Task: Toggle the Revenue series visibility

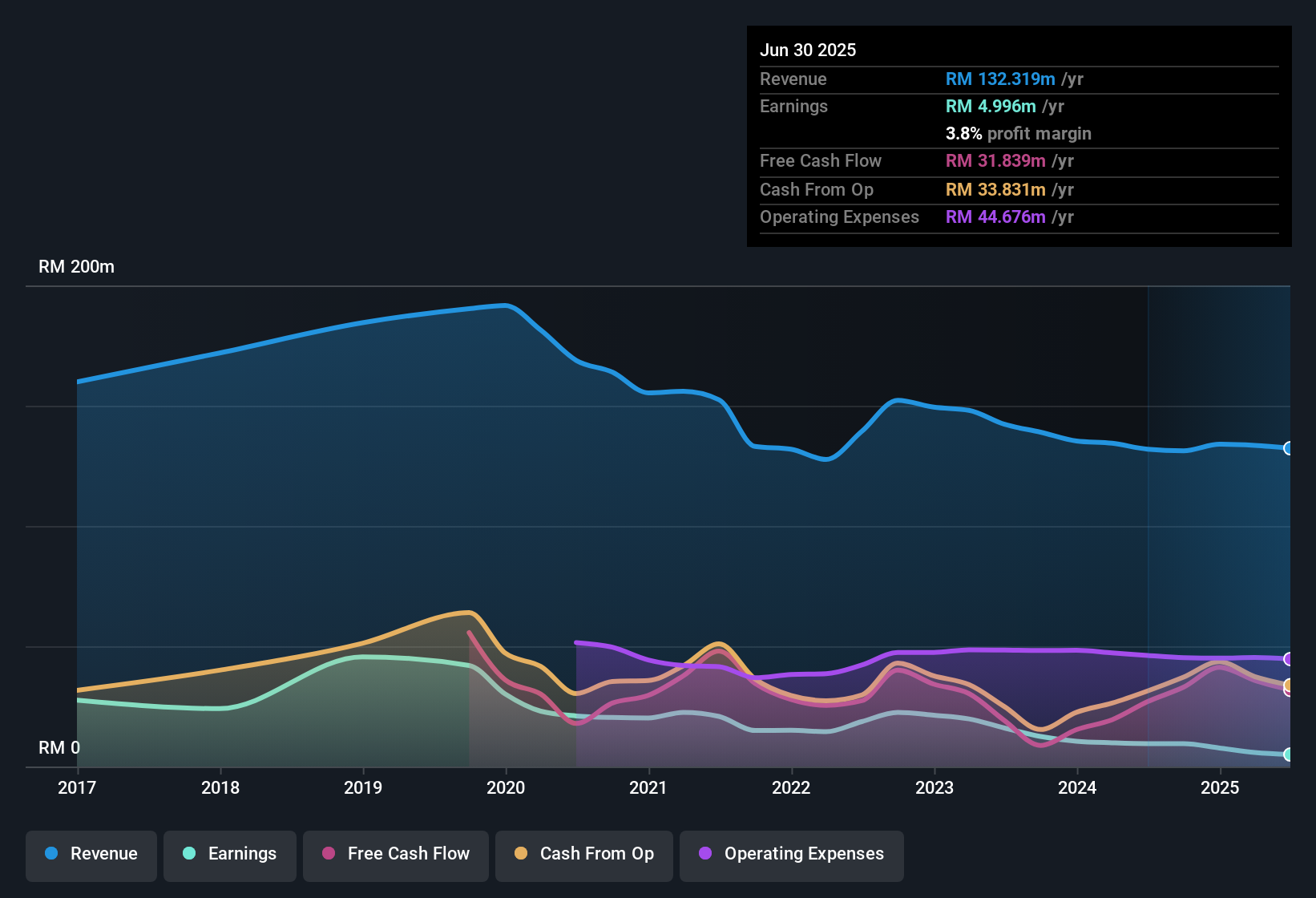Action: 91,854
